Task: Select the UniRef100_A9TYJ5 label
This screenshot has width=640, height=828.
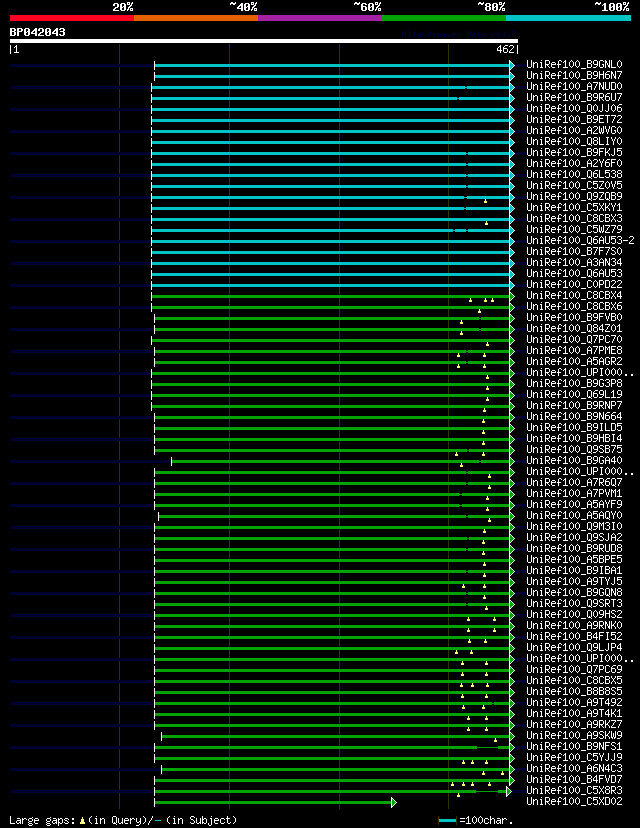Action: [574, 581]
